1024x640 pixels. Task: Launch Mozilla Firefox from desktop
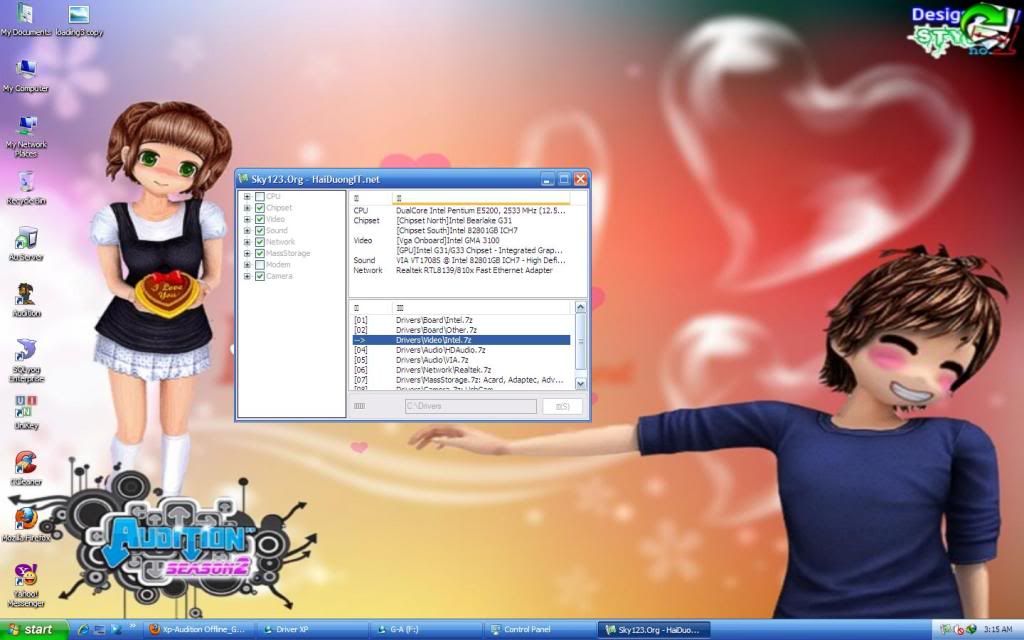click(26, 524)
